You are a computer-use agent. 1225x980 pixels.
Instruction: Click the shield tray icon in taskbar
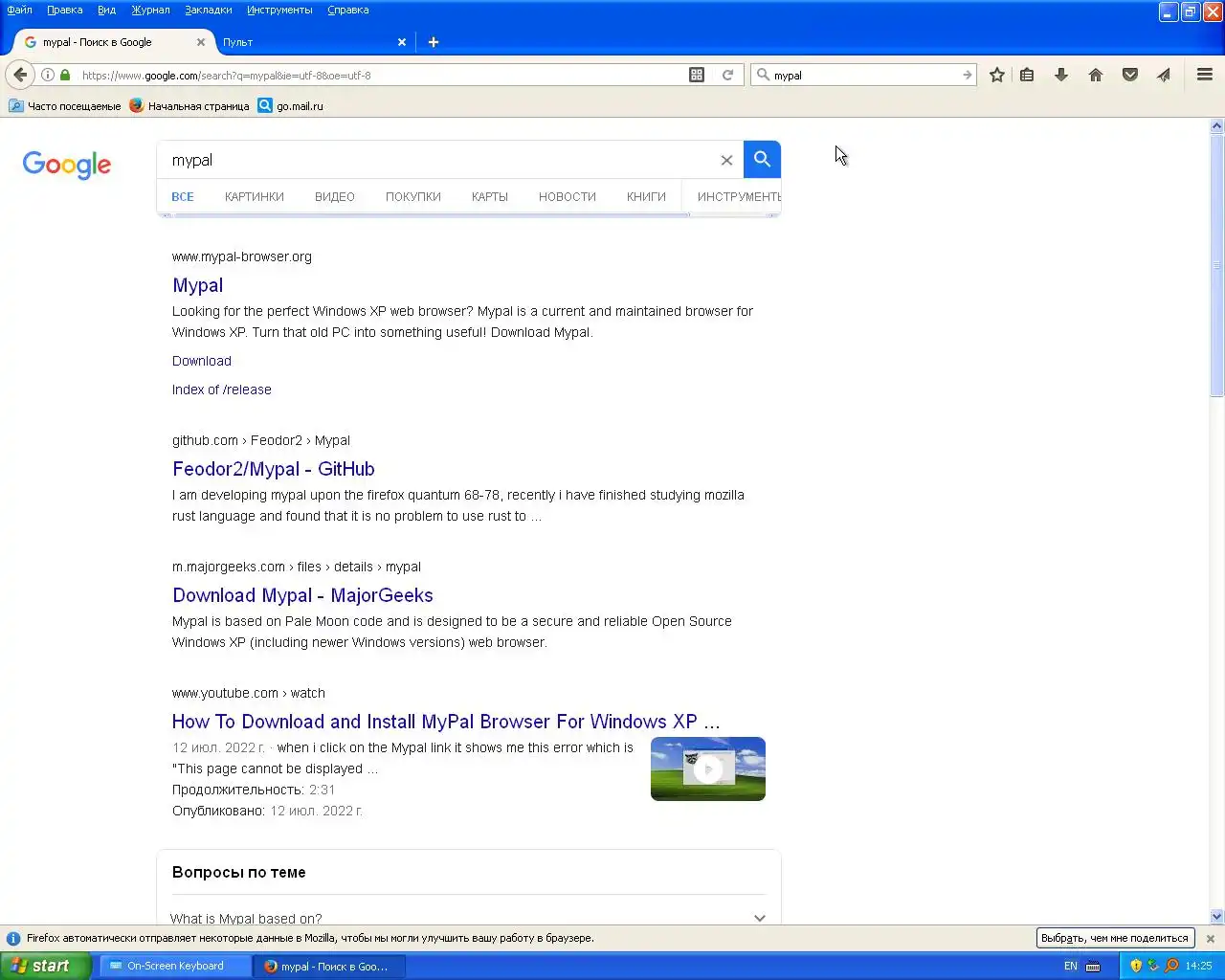click(1136, 966)
